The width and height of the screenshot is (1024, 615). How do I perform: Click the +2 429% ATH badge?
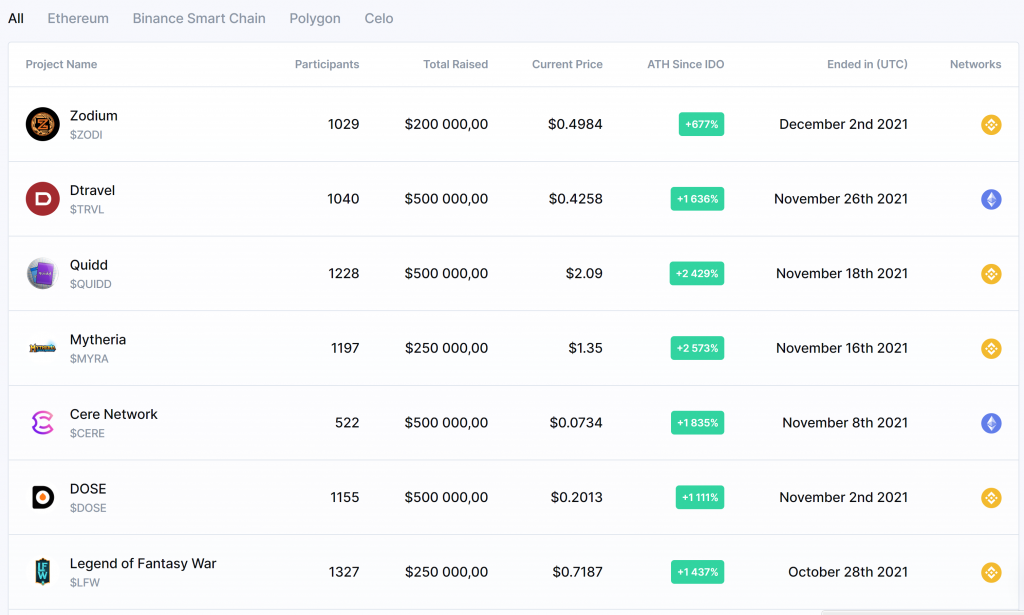[697, 274]
